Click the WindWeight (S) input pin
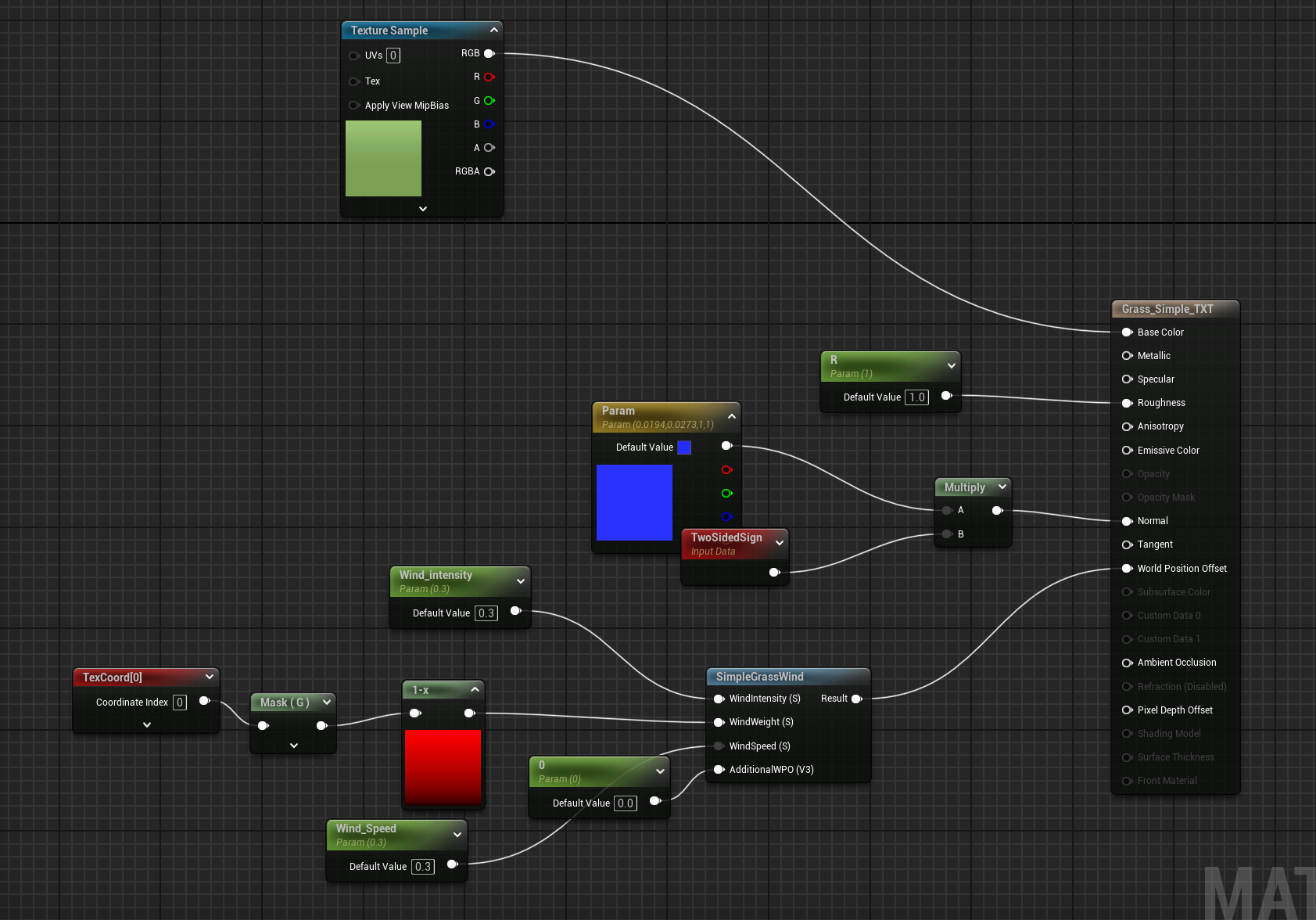Image resolution: width=1316 pixels, height=920 pixels. (719, 722)
